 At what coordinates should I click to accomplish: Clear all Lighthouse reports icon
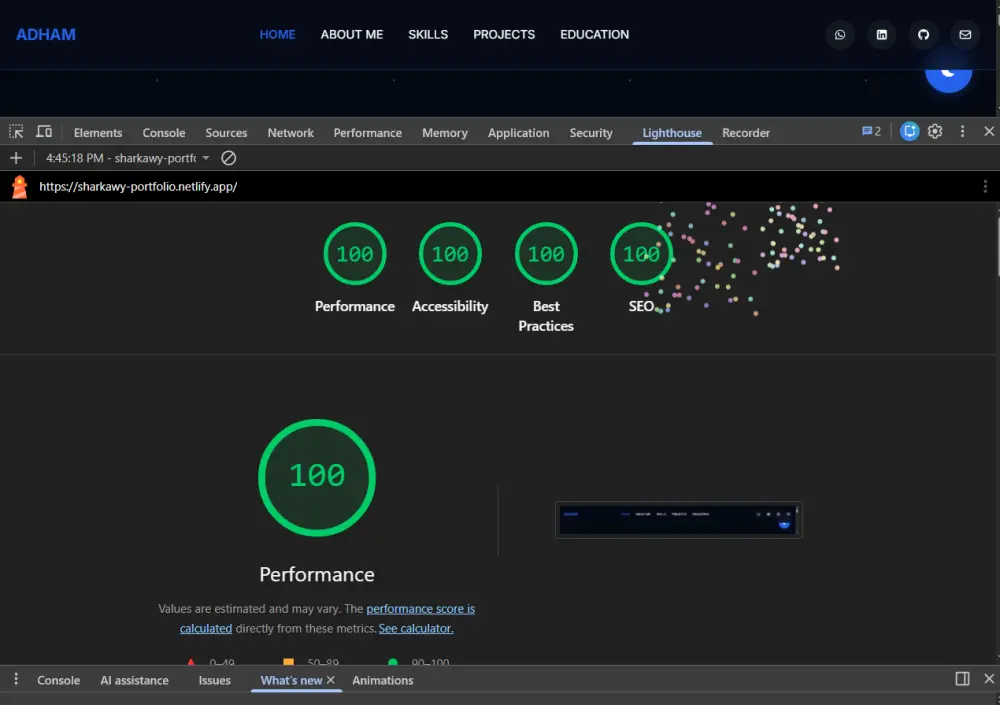228,158
